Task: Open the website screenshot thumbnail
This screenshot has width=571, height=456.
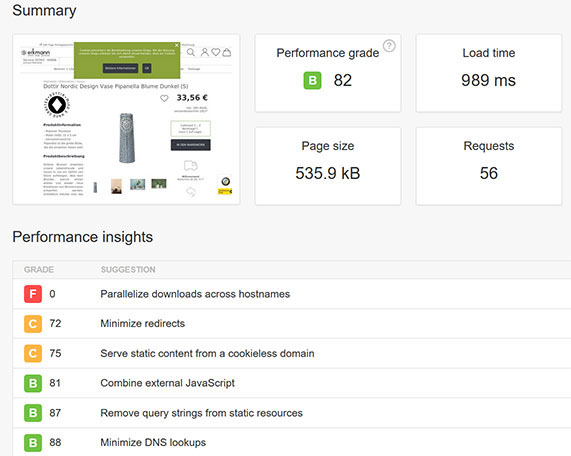Action: tap(126, 119)
